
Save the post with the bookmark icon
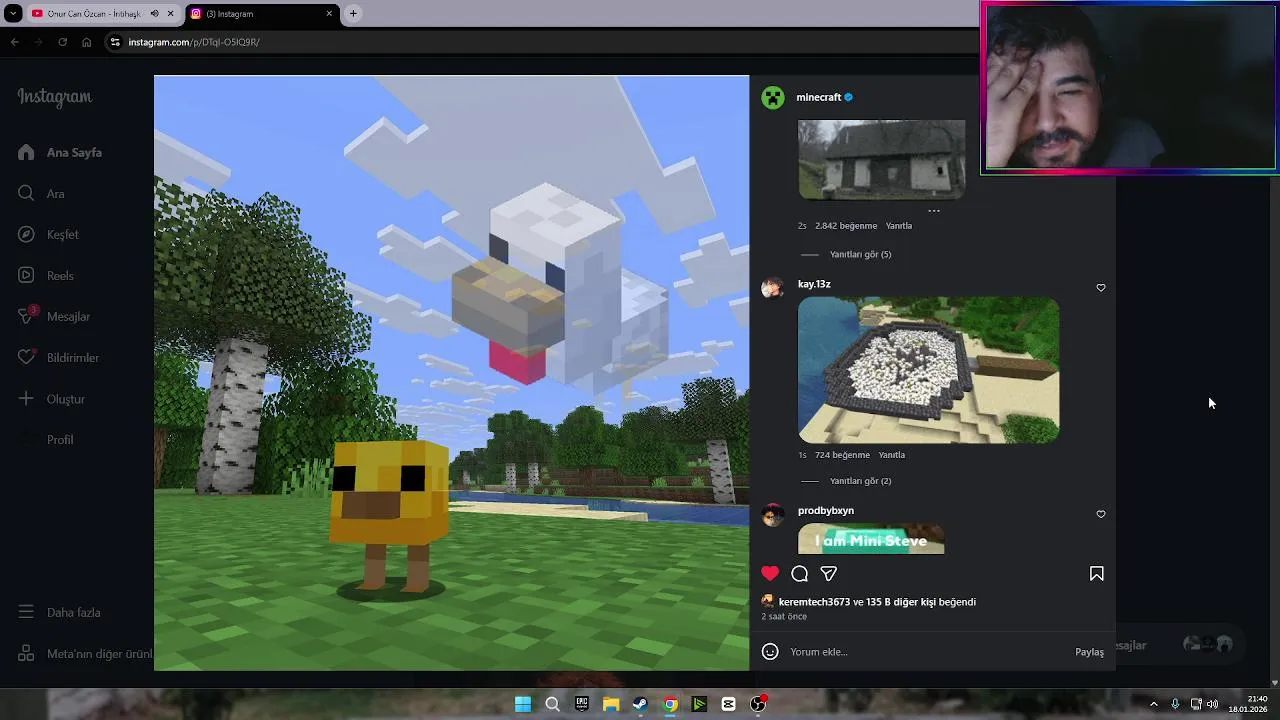tap(1097, 573)
